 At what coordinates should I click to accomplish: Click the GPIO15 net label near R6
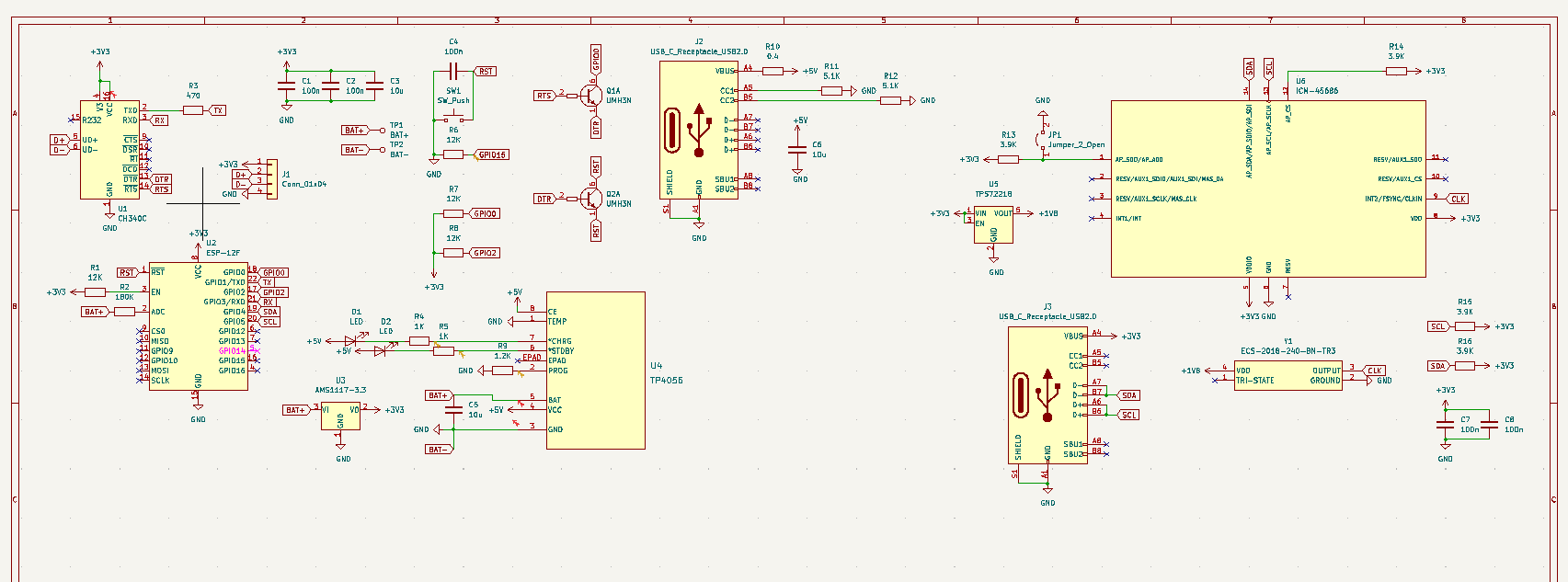point(493,154)
